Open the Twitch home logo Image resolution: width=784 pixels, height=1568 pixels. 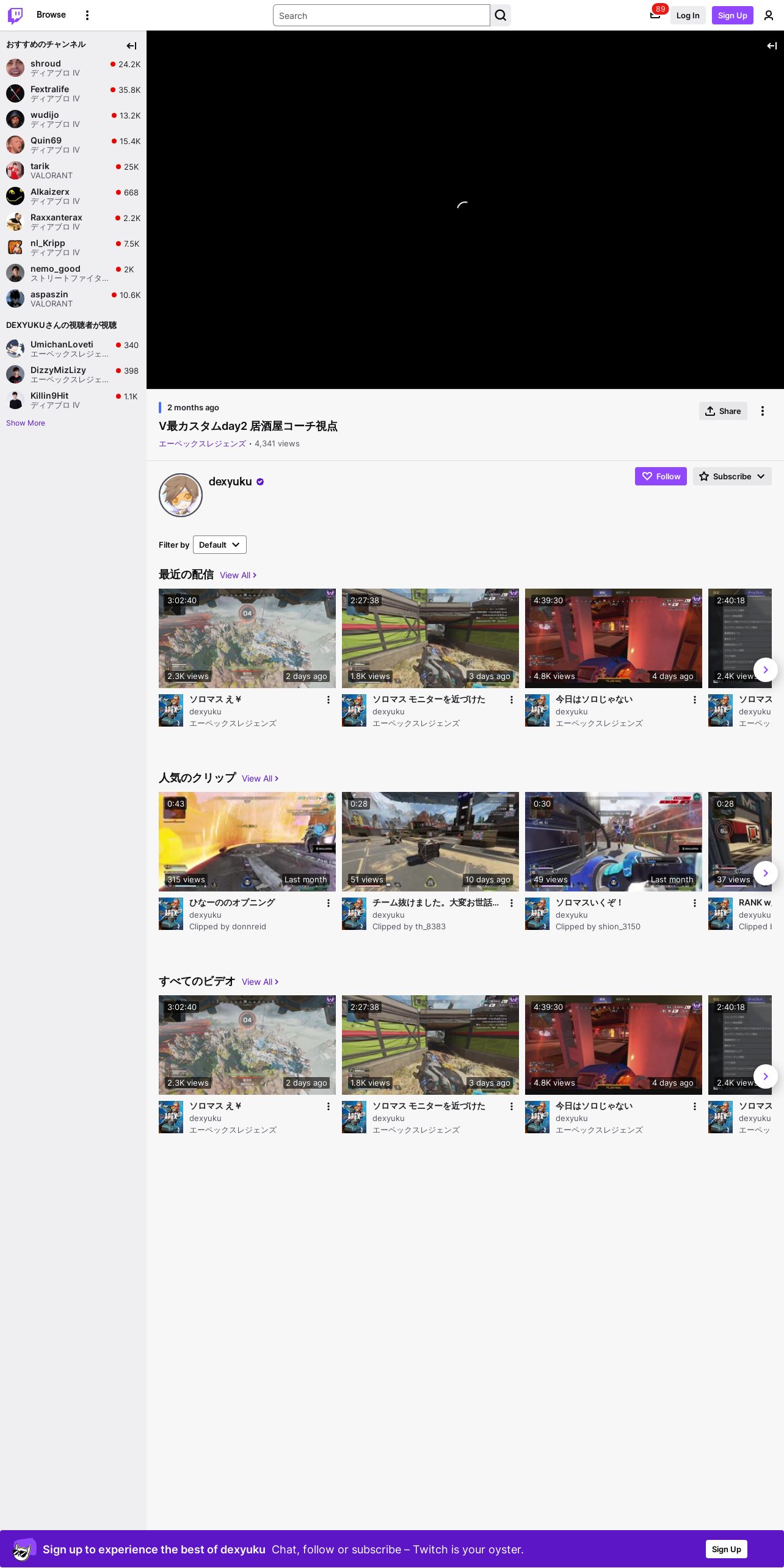(15, 15)
